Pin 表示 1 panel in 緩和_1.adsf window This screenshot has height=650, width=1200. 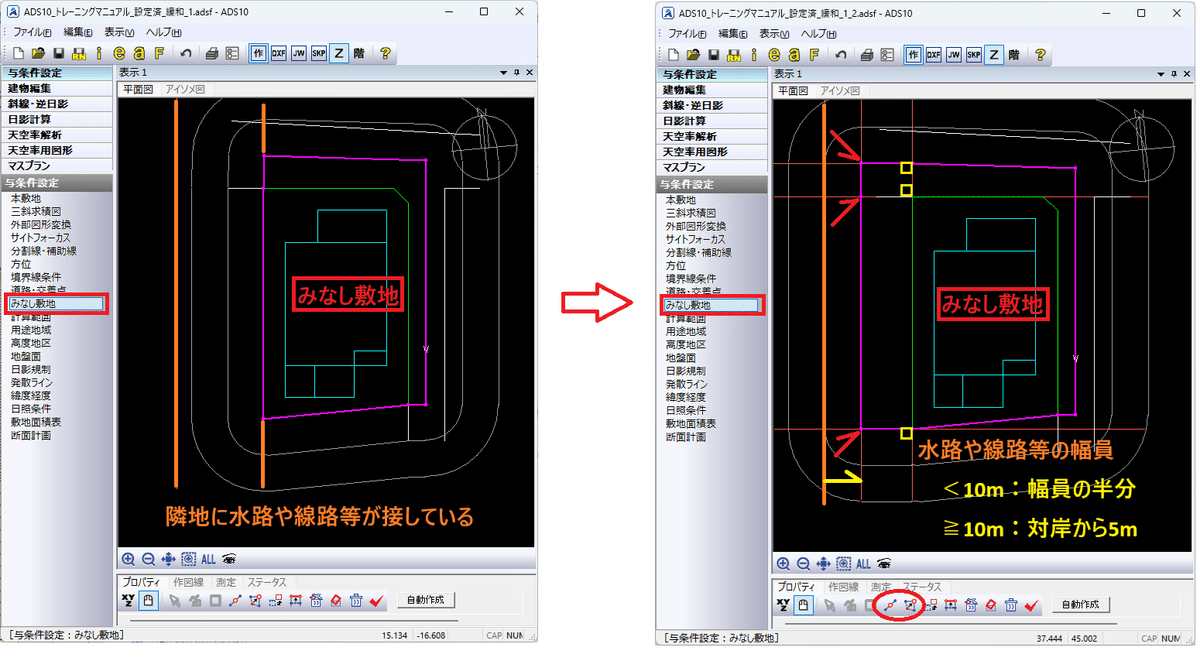pos(517,73)
